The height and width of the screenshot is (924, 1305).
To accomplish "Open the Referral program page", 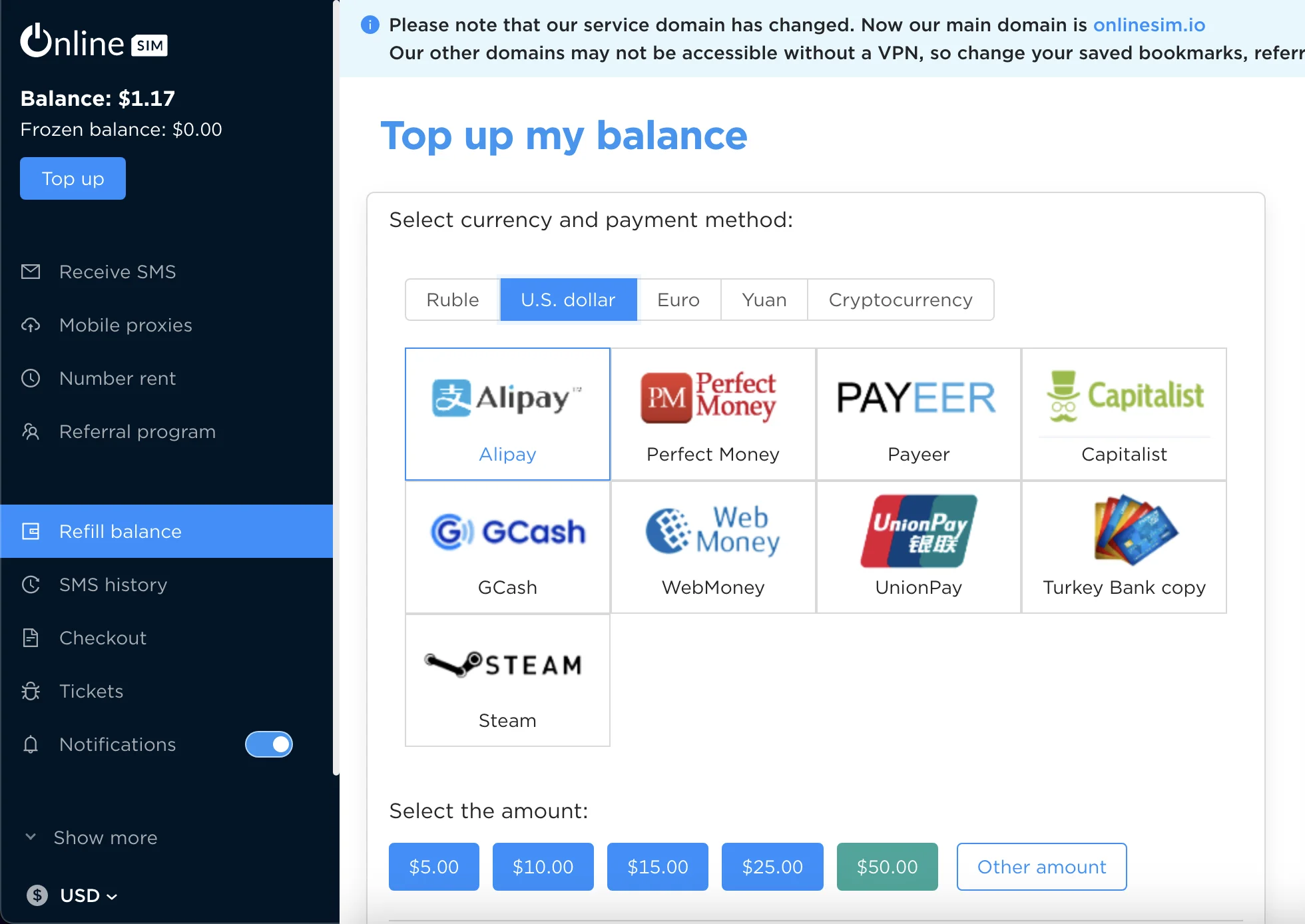I will [166, 431].
